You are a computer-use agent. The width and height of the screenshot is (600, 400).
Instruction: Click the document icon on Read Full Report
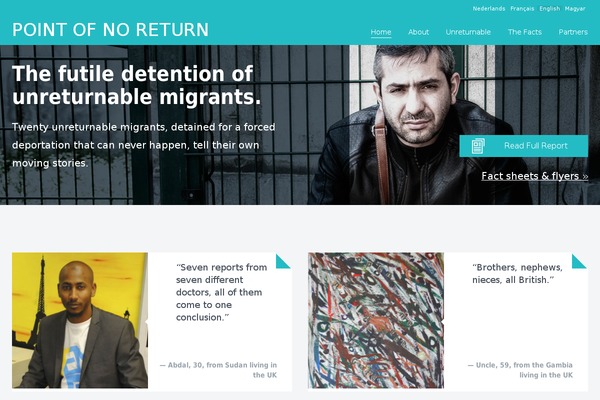tap(478, 146)
